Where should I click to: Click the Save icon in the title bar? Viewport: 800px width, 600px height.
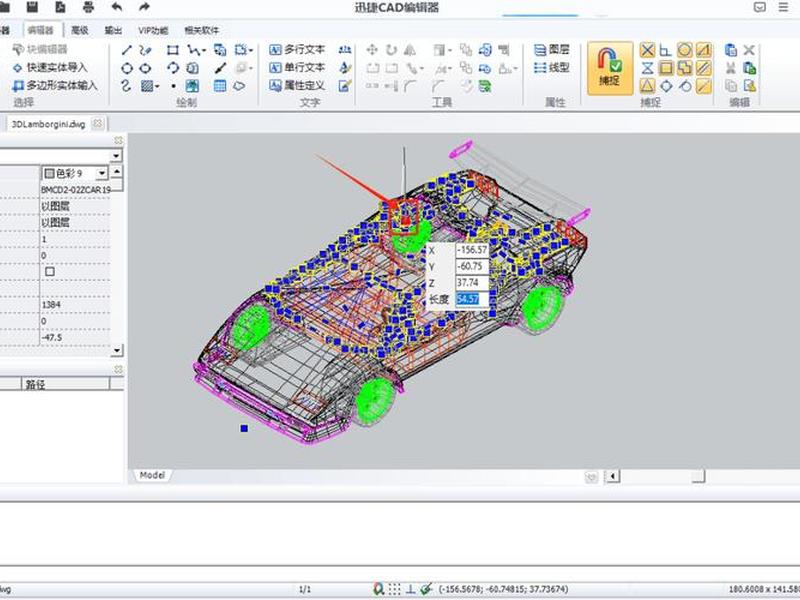point(32,7)
